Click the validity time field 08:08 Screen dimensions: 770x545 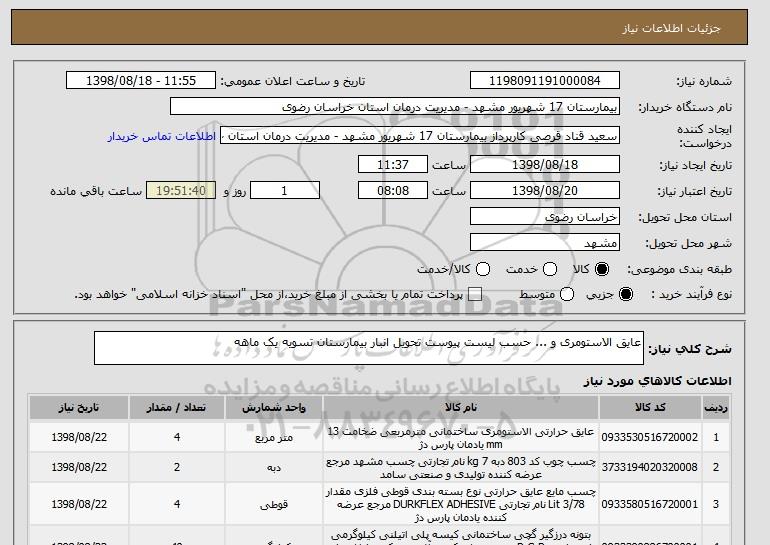393,191
